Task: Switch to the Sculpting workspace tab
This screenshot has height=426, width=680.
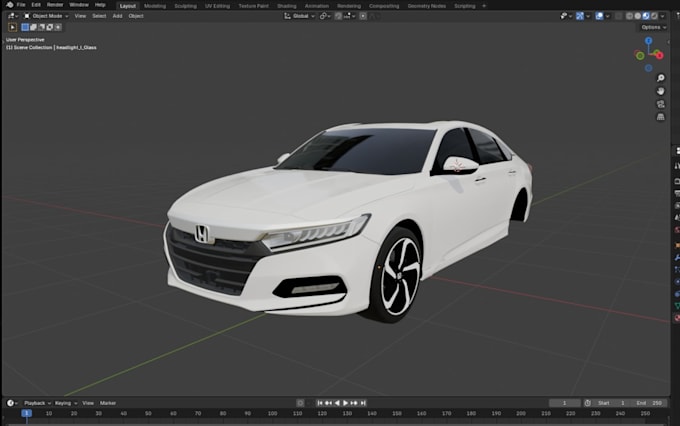Action: pos(186,6)
